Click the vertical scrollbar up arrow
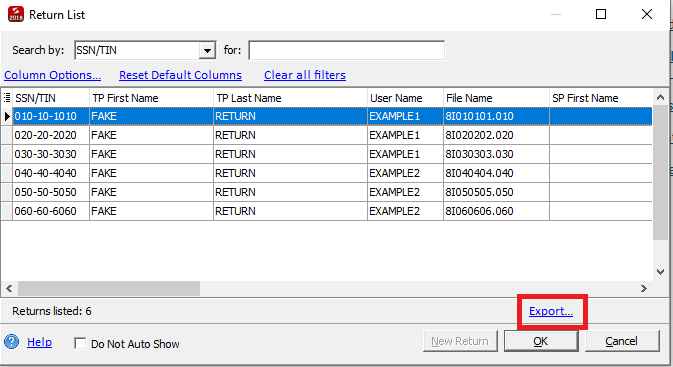Screen dimensions: 673x367 tap(661, 97)
